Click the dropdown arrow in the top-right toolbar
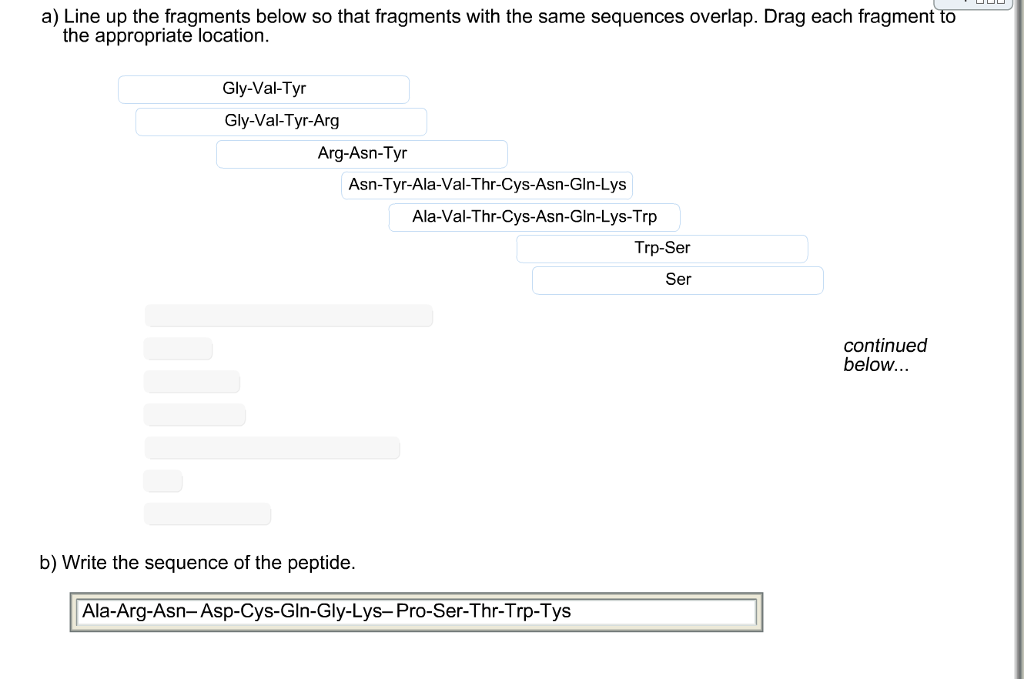The image size is (1024, 679). coord(966,2)
